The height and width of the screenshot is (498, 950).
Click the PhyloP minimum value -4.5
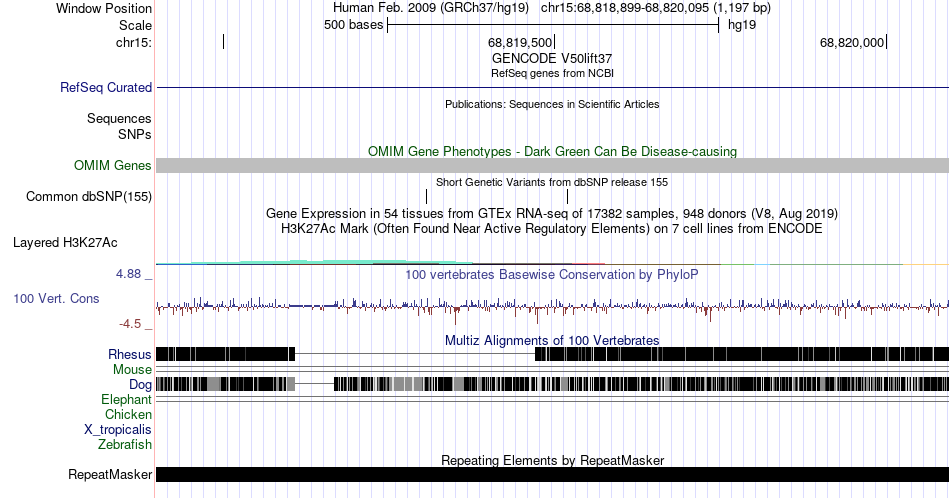[x=130, y=324]
